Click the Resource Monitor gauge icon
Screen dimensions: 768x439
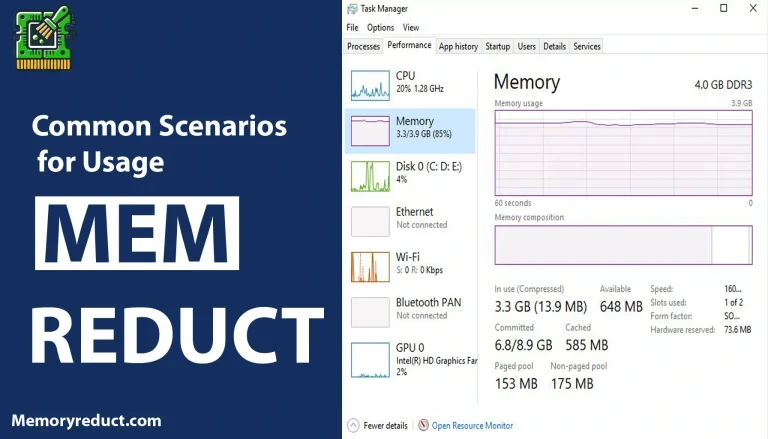click(424, 425)
